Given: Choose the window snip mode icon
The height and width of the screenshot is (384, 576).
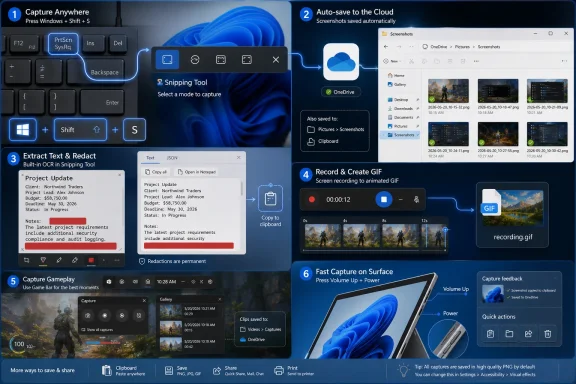Looking at the screenshot, I should pos(221,60).
